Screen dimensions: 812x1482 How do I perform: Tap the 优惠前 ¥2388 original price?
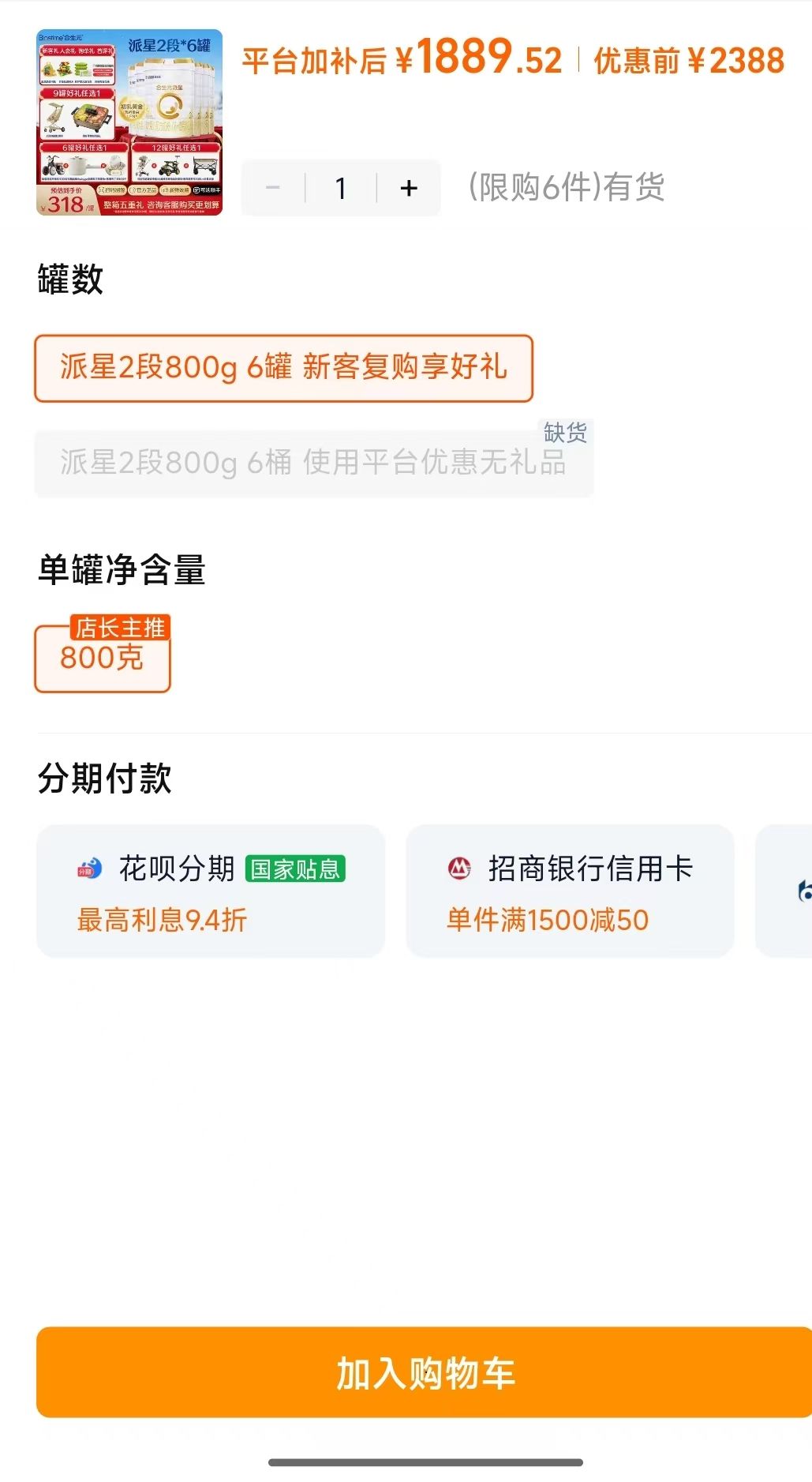pos(689,60)
